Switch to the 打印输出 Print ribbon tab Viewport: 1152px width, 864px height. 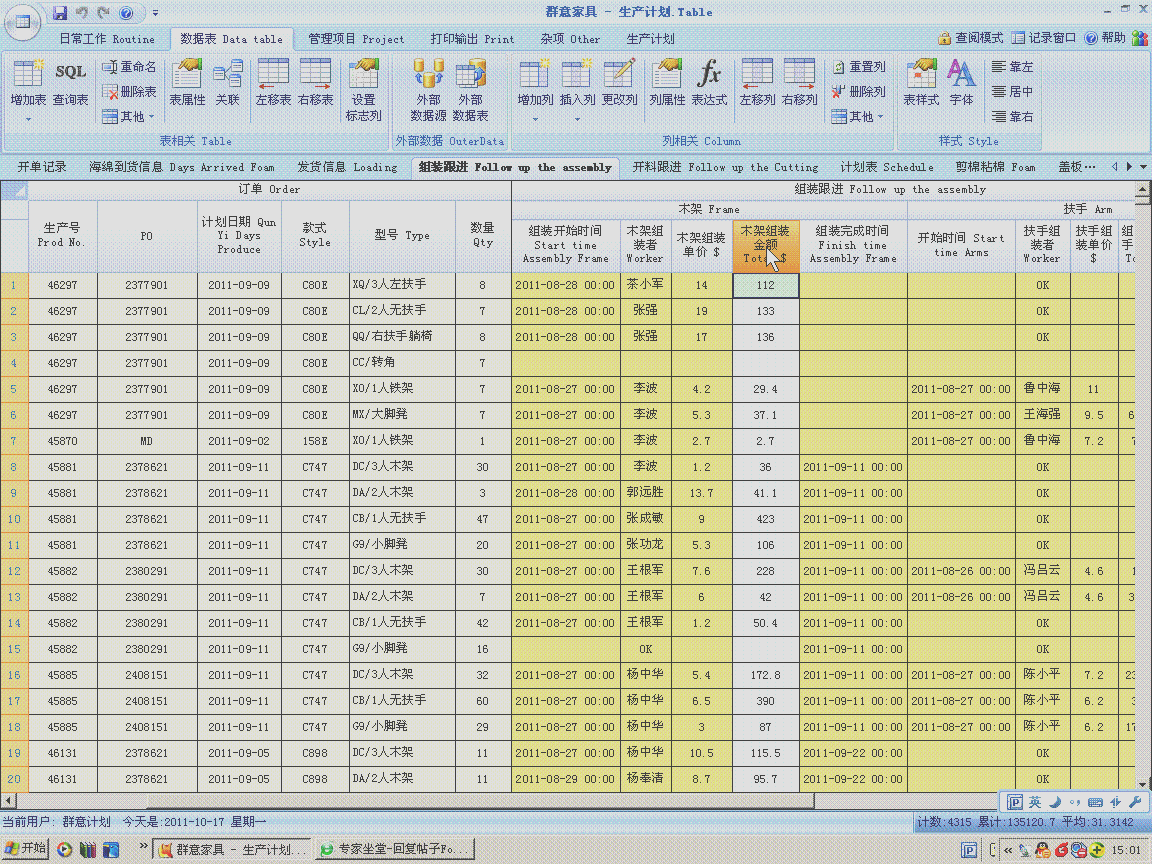tap(472, 39)
